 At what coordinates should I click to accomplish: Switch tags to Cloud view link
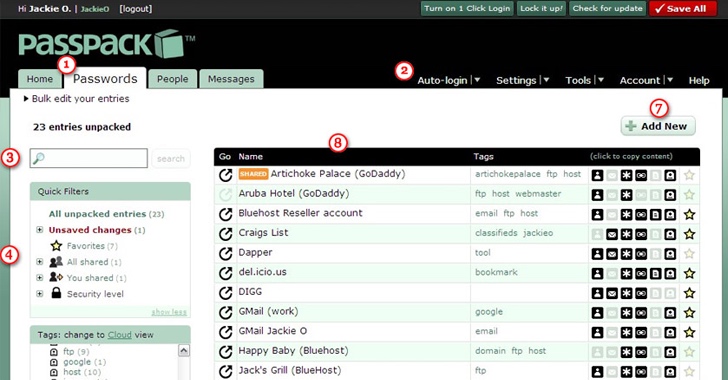119,334
